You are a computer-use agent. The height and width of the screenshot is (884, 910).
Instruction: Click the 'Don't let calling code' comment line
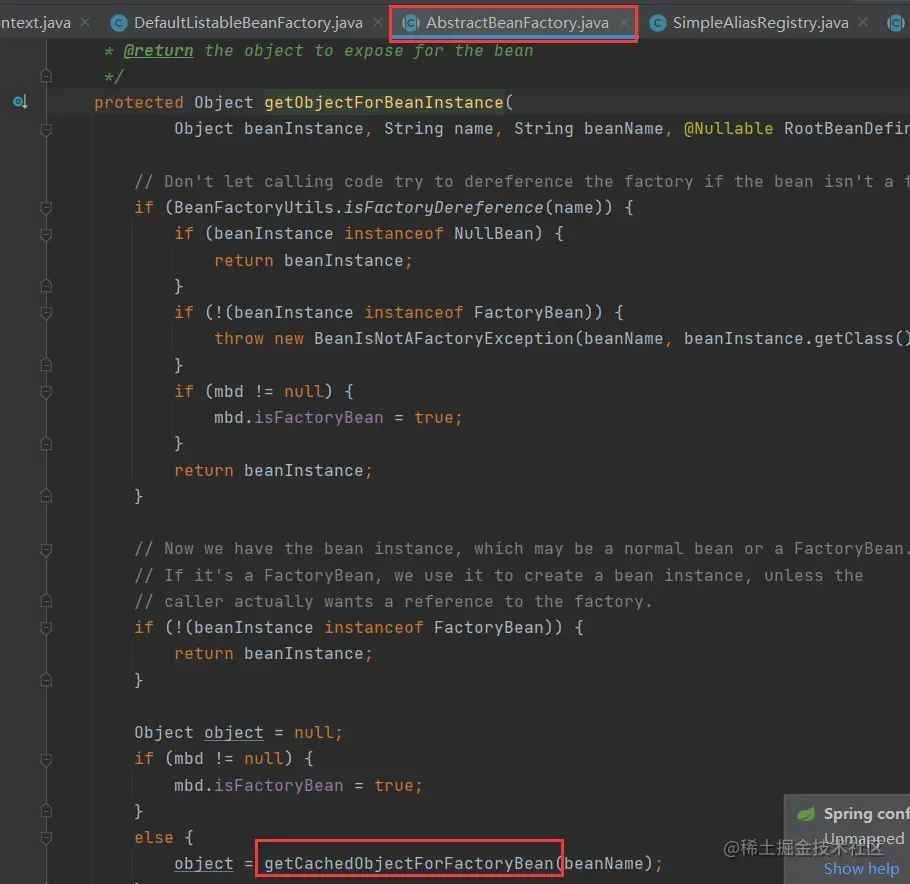(522, 182)
